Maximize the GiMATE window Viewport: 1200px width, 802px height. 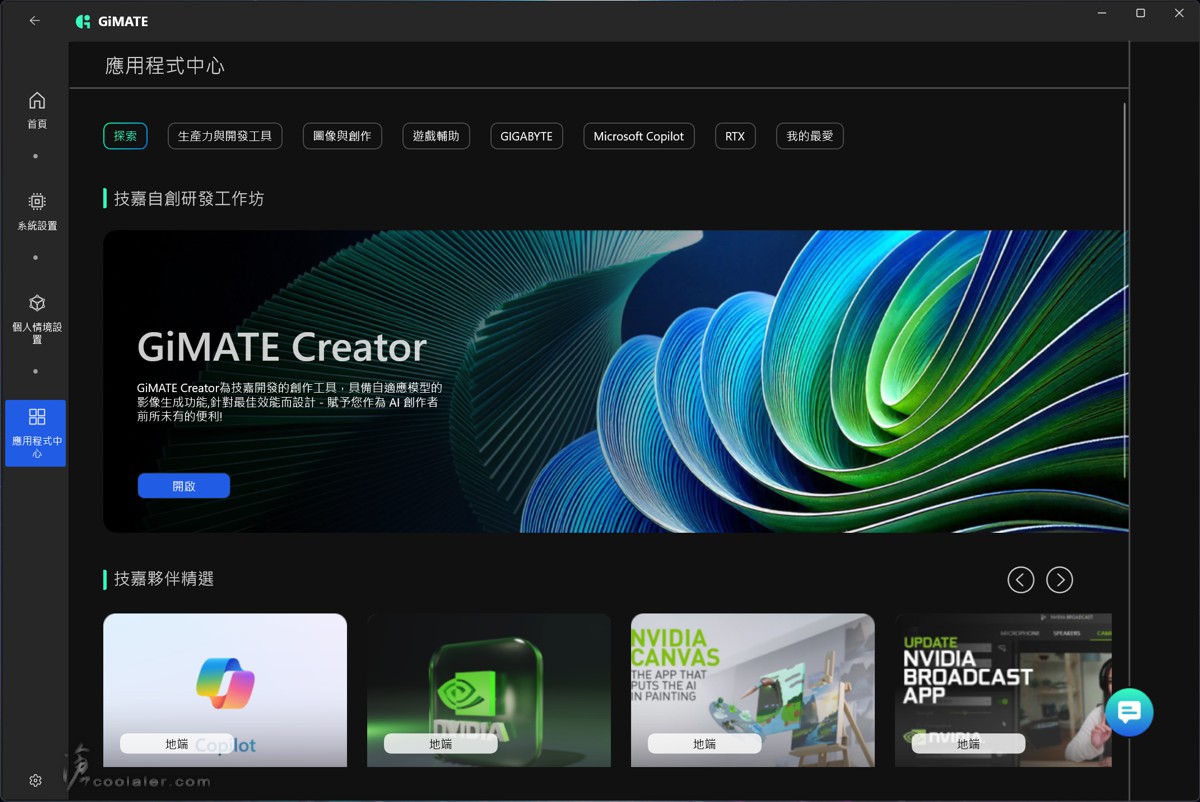pyautogui.click(x=1140, y=13)
